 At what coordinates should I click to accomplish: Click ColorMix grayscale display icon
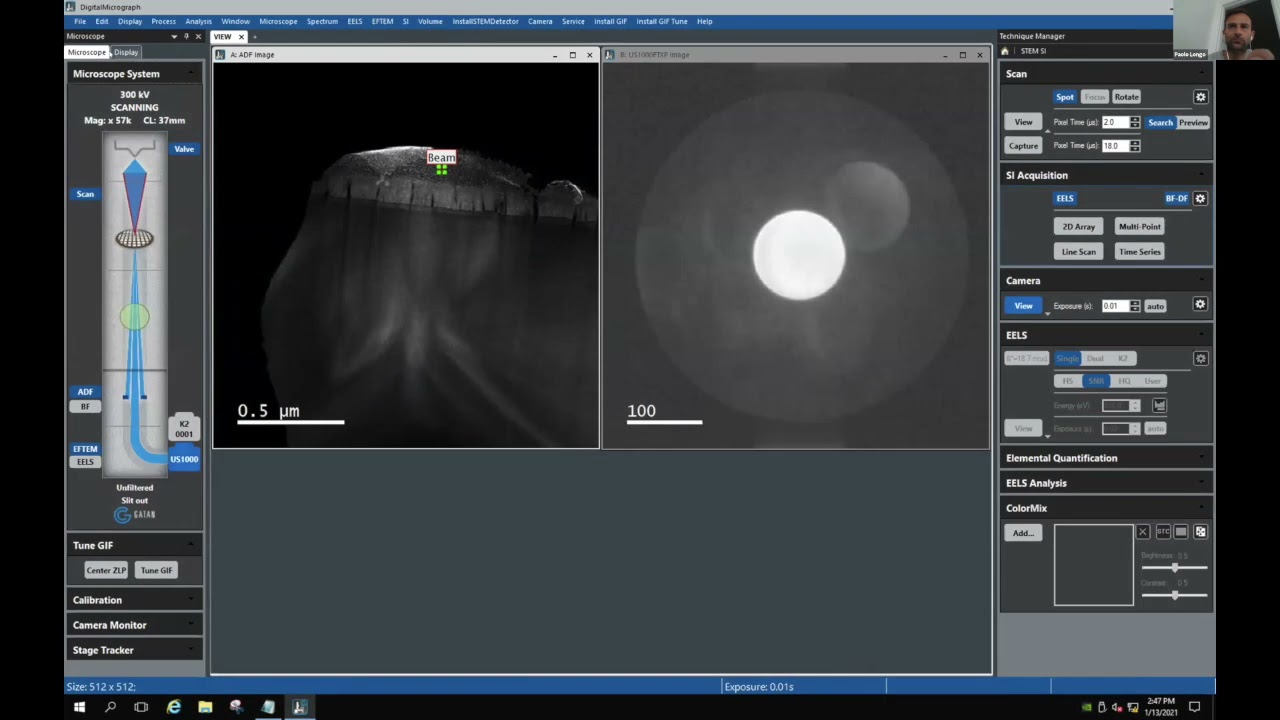click(1181, 532)
